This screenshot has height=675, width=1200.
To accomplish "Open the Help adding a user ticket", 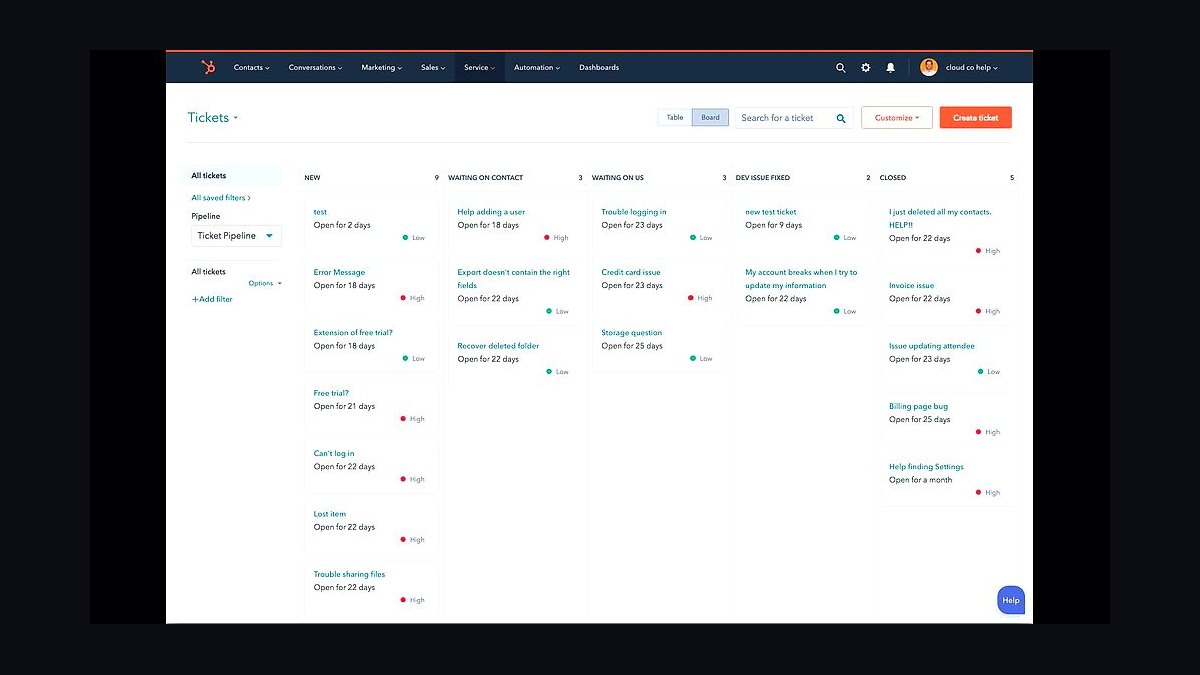I will tap(491, 212).
